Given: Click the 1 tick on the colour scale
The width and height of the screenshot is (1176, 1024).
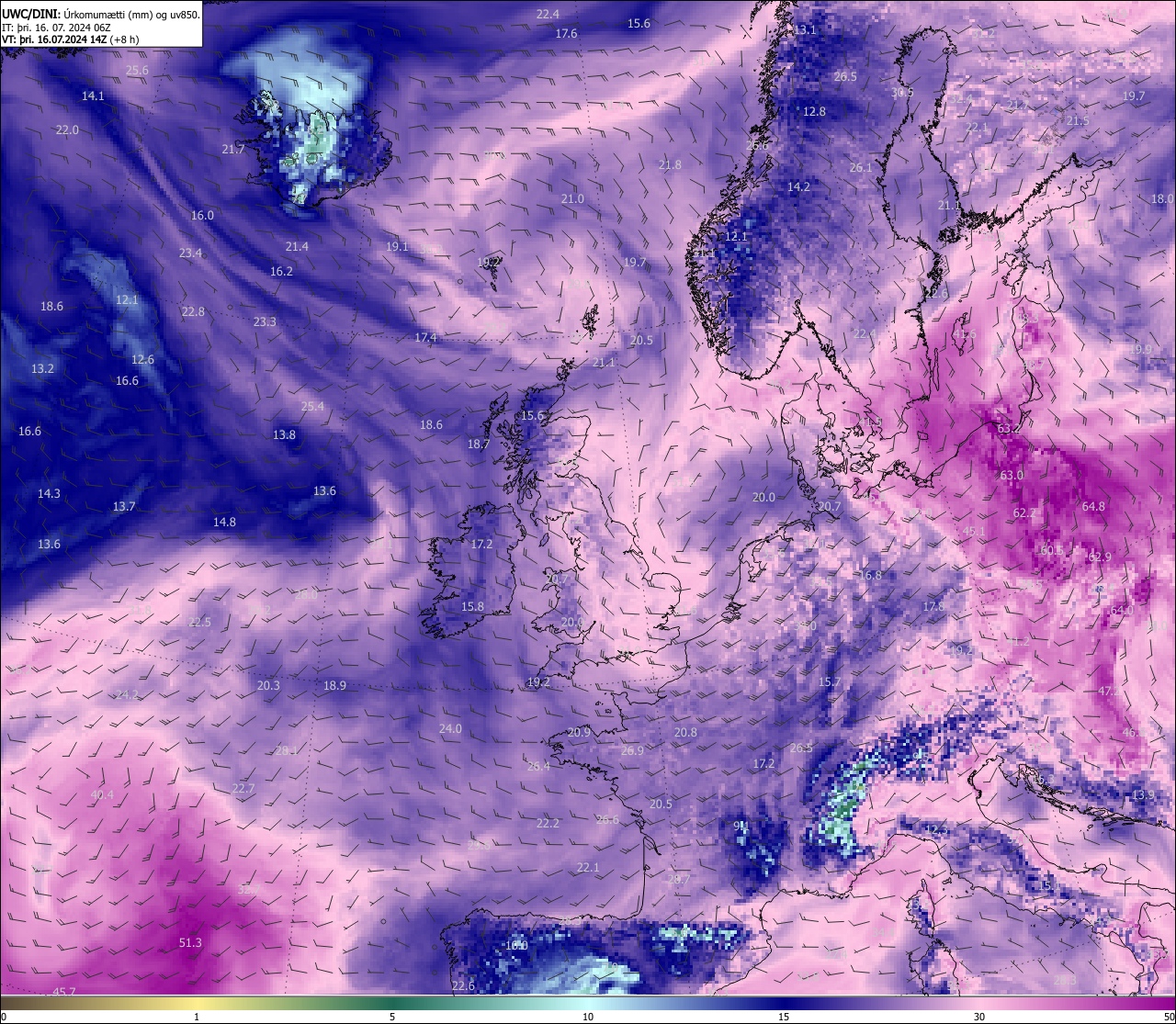Looking at the screenshot, I should (x=197, y=1017).
